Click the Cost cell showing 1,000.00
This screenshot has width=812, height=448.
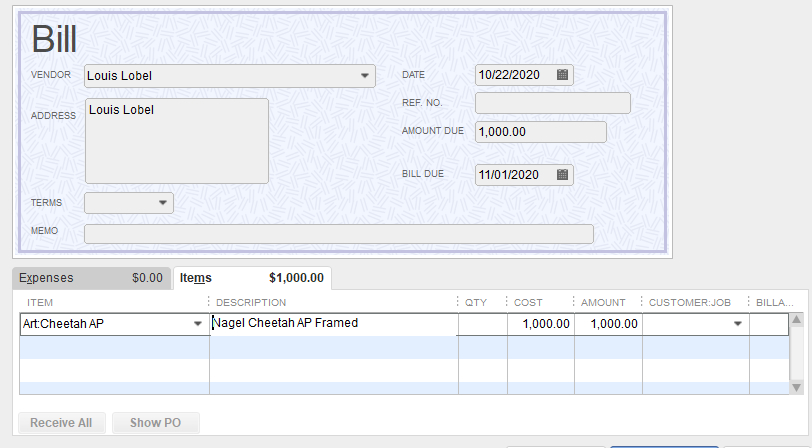click(540, 324)
